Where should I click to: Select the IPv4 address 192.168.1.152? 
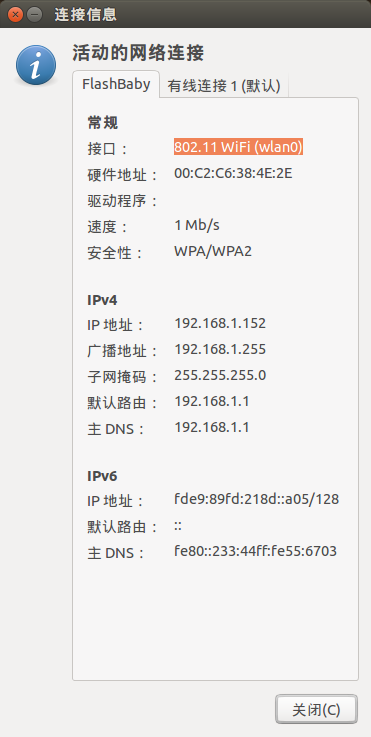(220, 323)
